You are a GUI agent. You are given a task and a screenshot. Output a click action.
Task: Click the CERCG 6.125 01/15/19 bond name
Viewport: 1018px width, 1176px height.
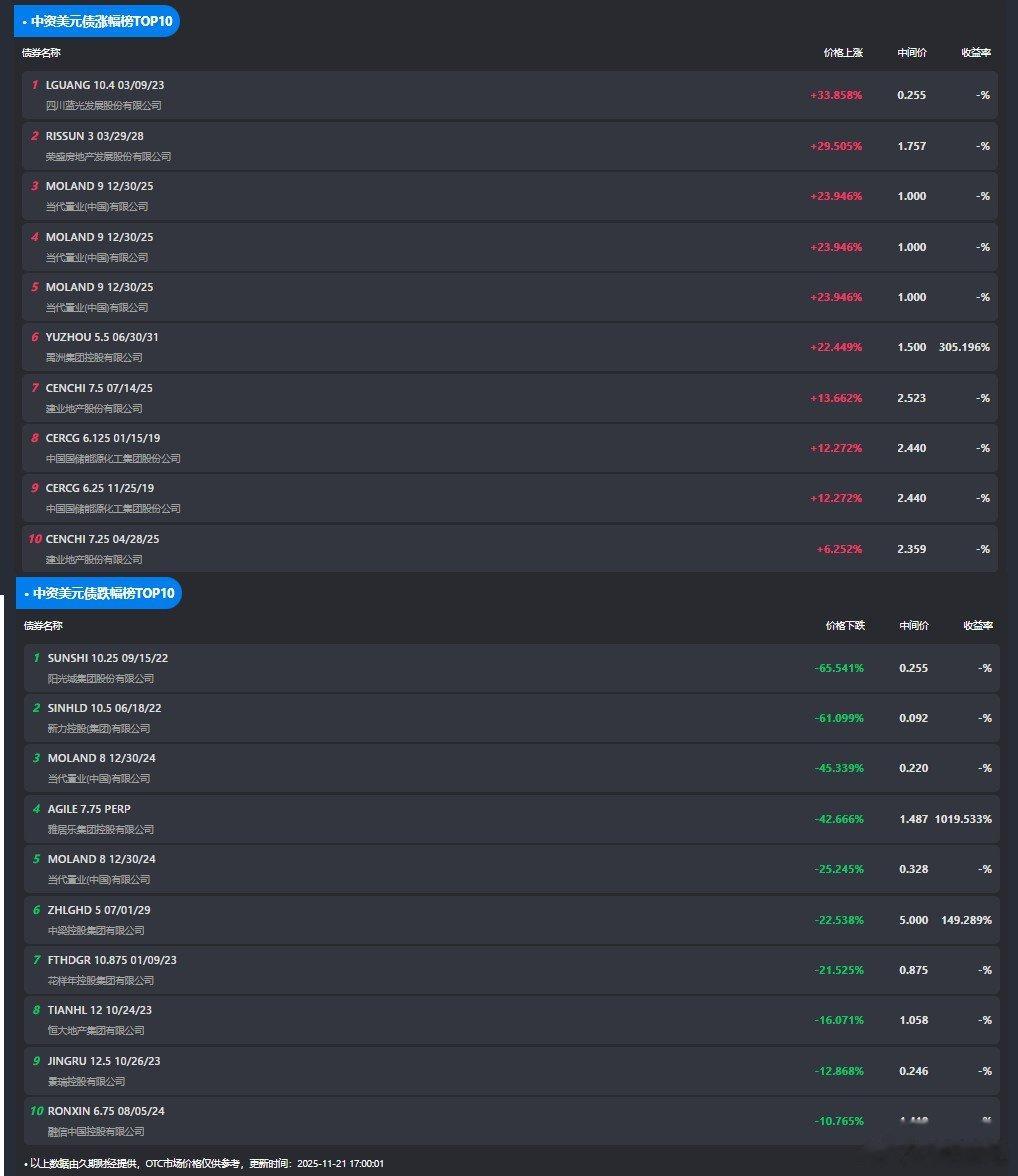[103, 438]
